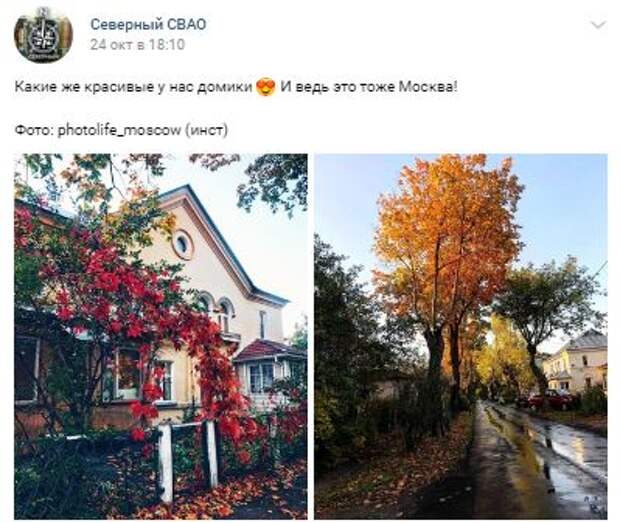
Task: Click the yellow house behind the parked cars
Action: (575, 362)
